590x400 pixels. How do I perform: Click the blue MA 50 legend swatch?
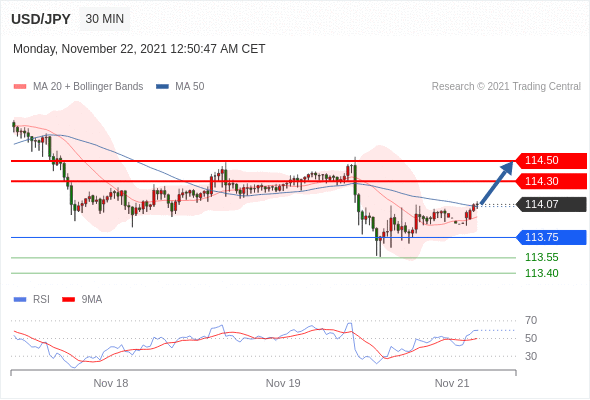point(162,87)
